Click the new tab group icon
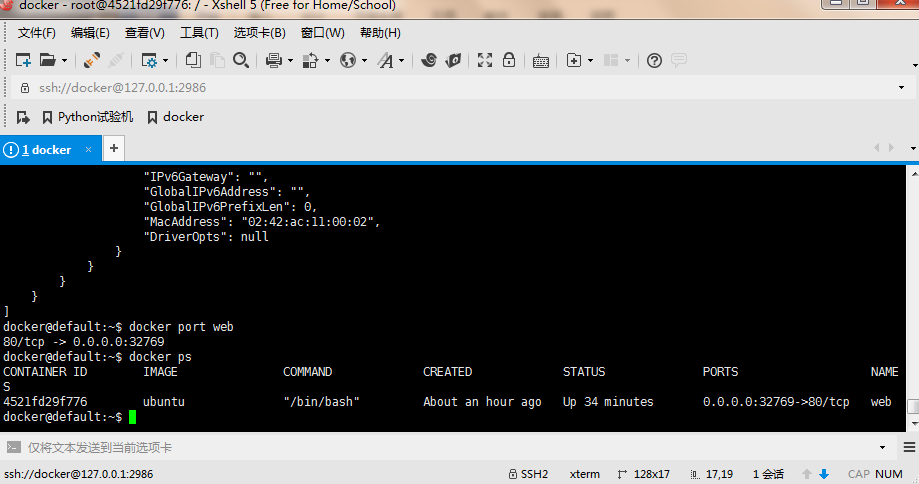The width and height of the screenshot is (919, 484). 574,60
